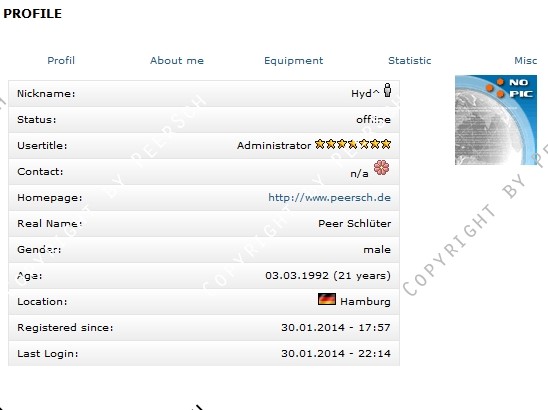The height and width of the screenshot is (410, 548).
Task: Switch to the Profil tab
Action: 61,60
